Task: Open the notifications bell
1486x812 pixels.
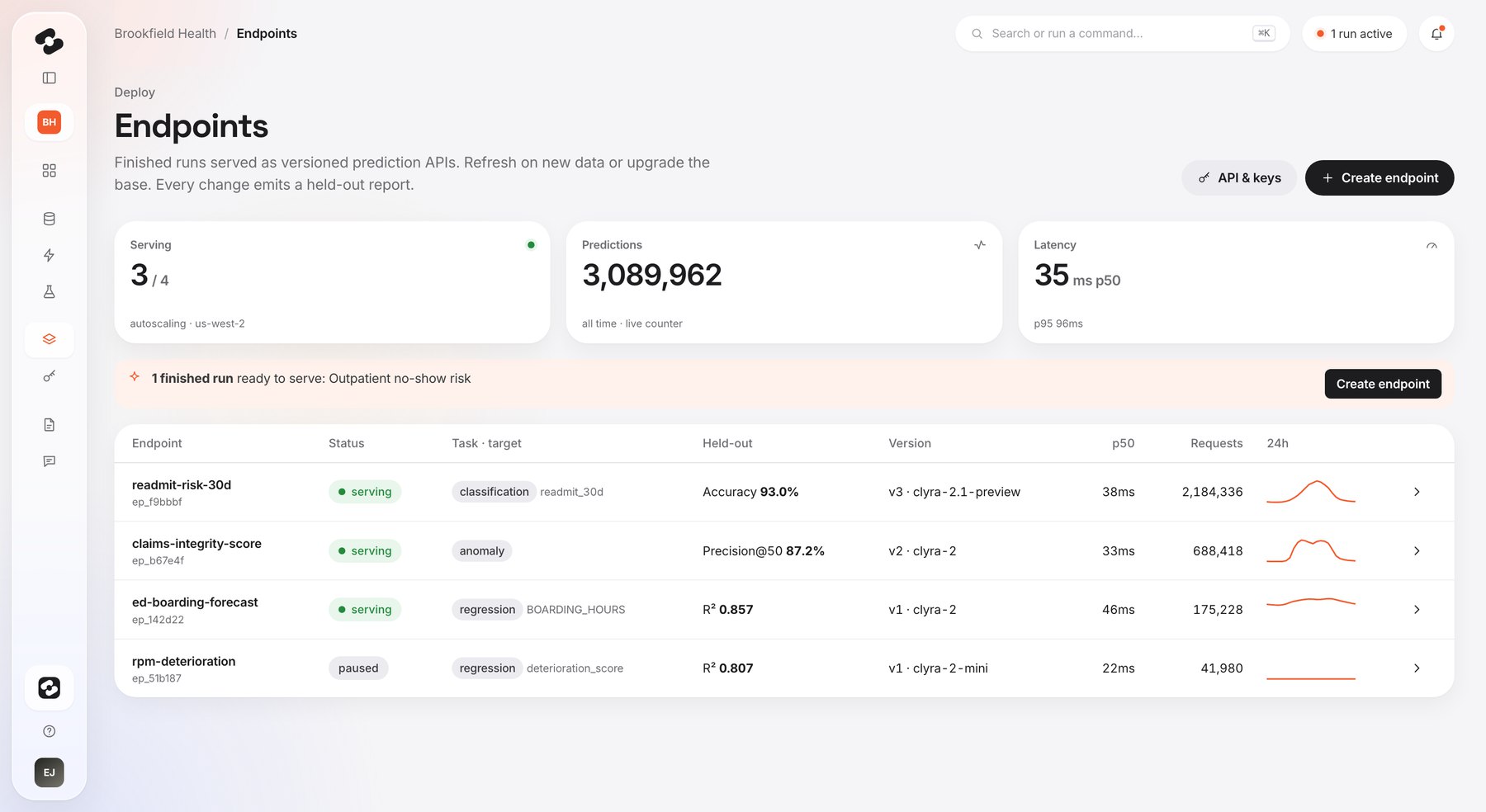Action: coord(1436,34)
